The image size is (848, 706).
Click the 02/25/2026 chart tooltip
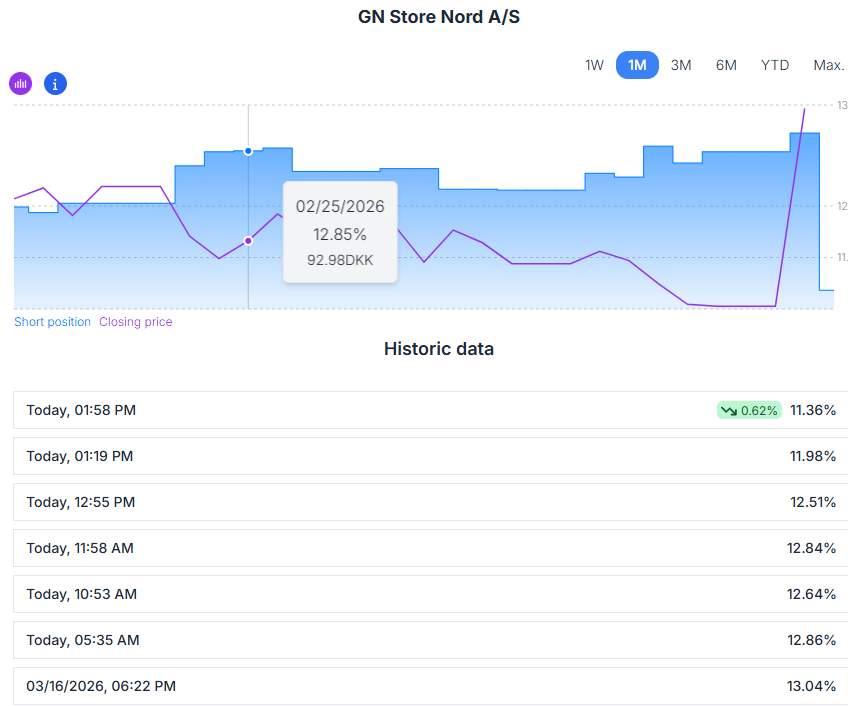pos(340,232)
